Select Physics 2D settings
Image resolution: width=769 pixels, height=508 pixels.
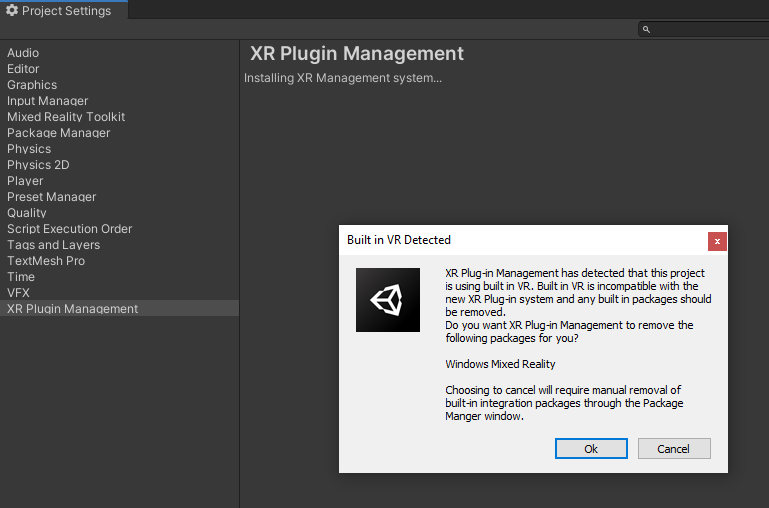119,165
